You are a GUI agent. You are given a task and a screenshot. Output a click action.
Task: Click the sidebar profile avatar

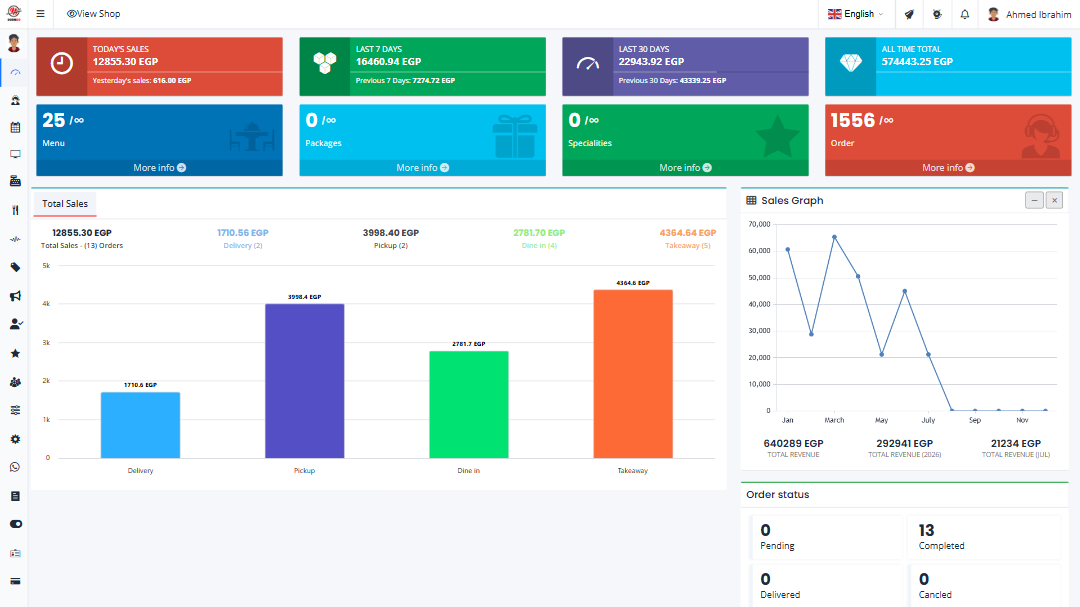pyautogui.click(x=14, y=43)
